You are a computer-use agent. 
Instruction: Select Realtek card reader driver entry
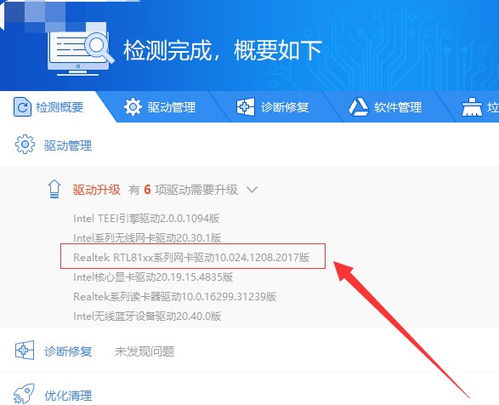(x=175, y=296)
